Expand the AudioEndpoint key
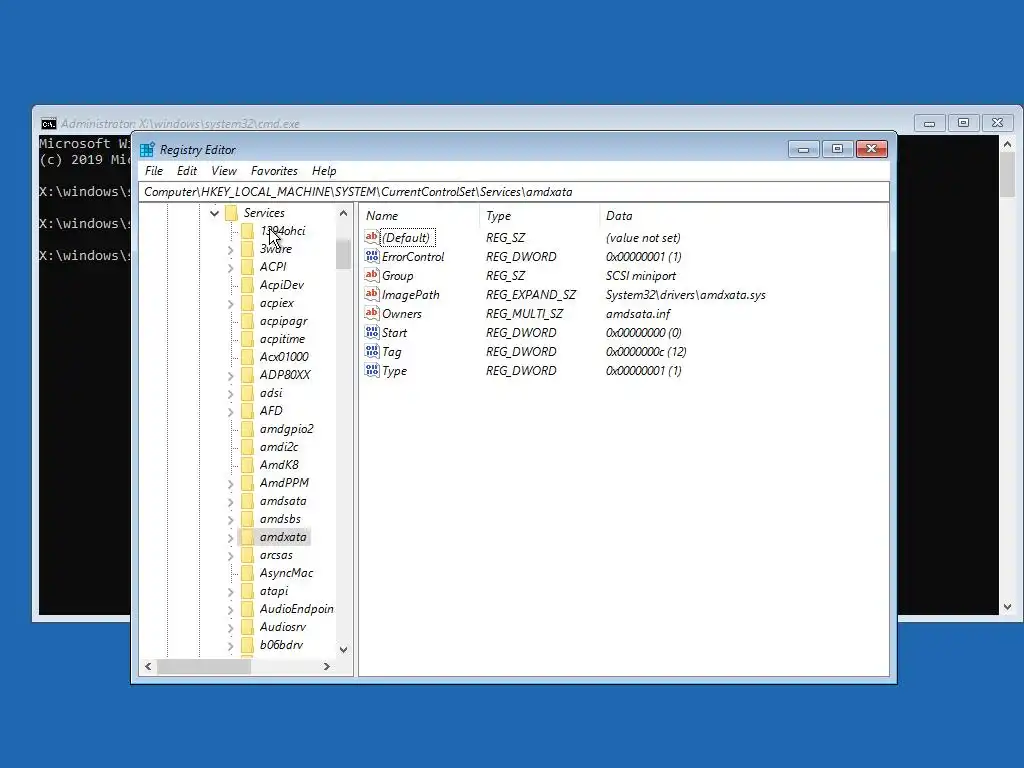Image resolution: width=1024 pixels, height=768 pixels. 231,610
